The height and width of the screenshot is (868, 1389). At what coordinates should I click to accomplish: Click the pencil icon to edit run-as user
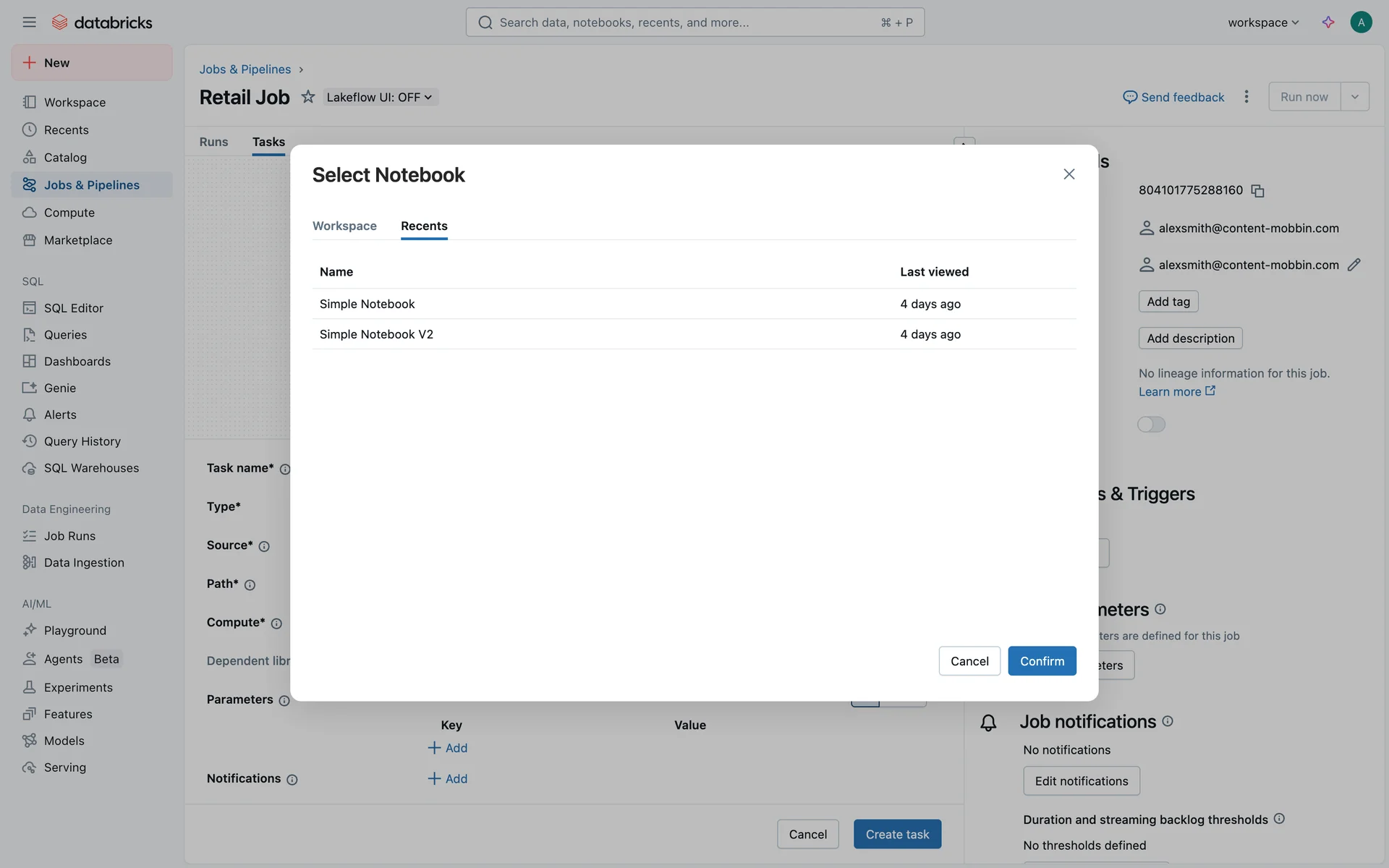click(x=1354, y=265)
